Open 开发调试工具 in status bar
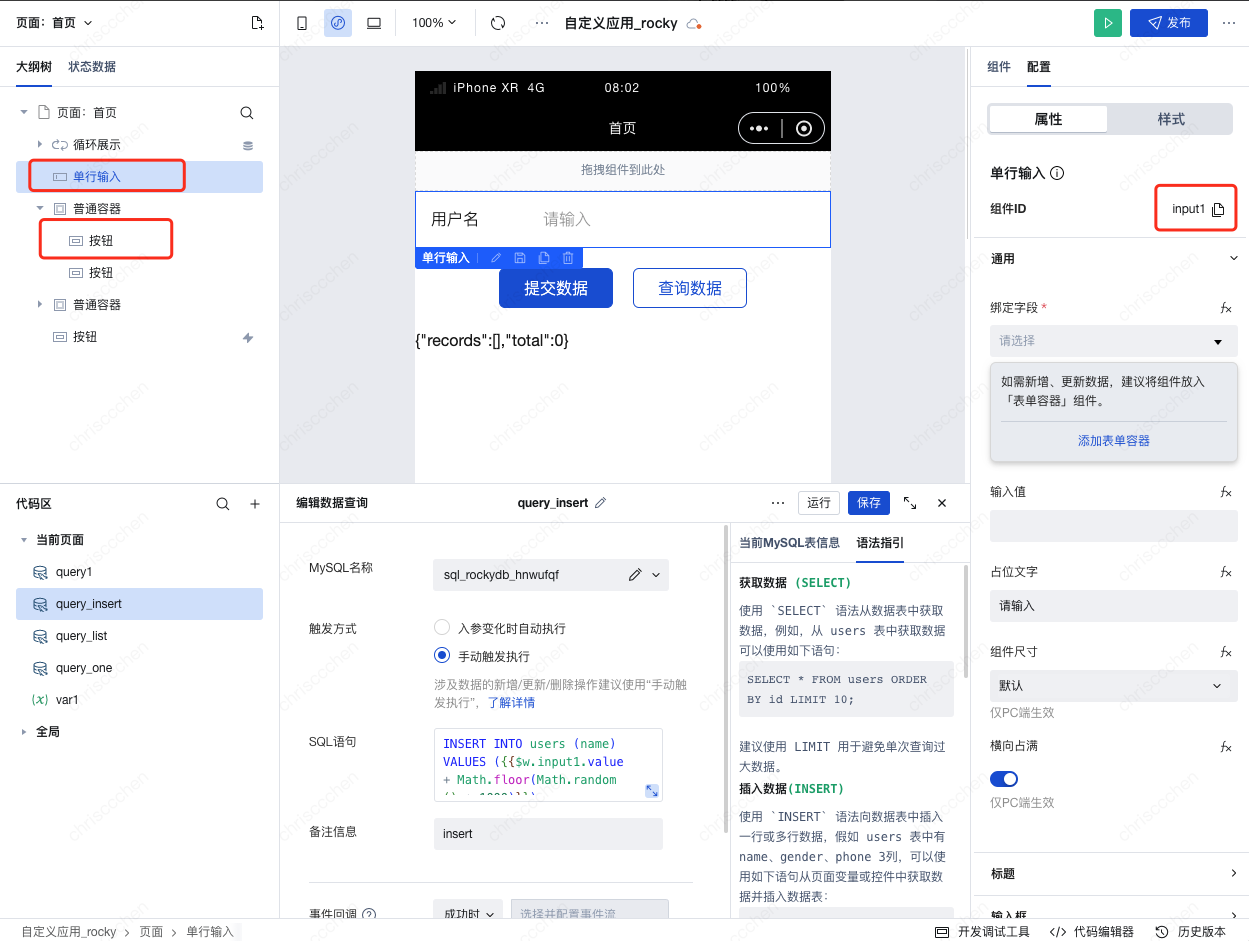Image resolution: width=1249 pixels, height=941 pixels. [982, 931]
